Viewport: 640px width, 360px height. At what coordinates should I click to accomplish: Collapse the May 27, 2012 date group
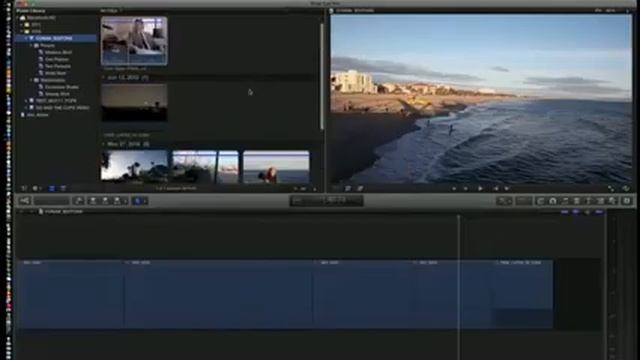103,144
